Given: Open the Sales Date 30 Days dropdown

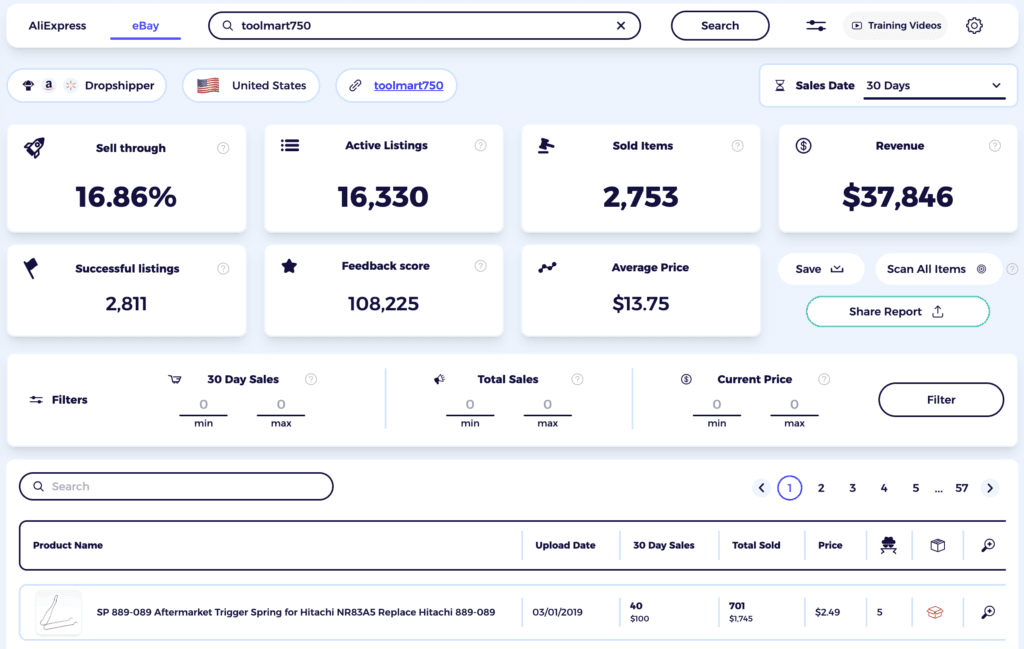Looking at the screenshot, I should pyautogui.click(x=935, y=85).
